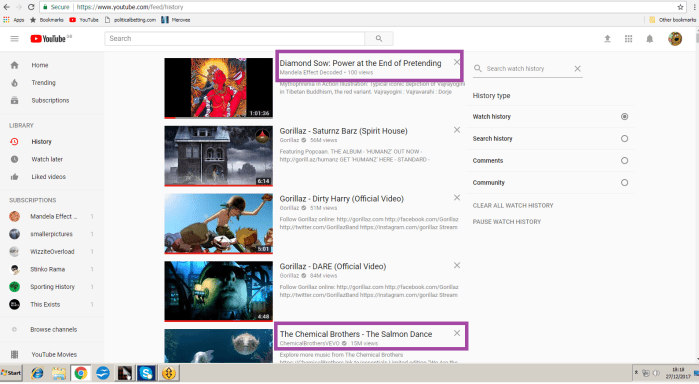Select Search history radio button
The height and width of the screenshot is (384, 699).
click(x=624, y=139)
